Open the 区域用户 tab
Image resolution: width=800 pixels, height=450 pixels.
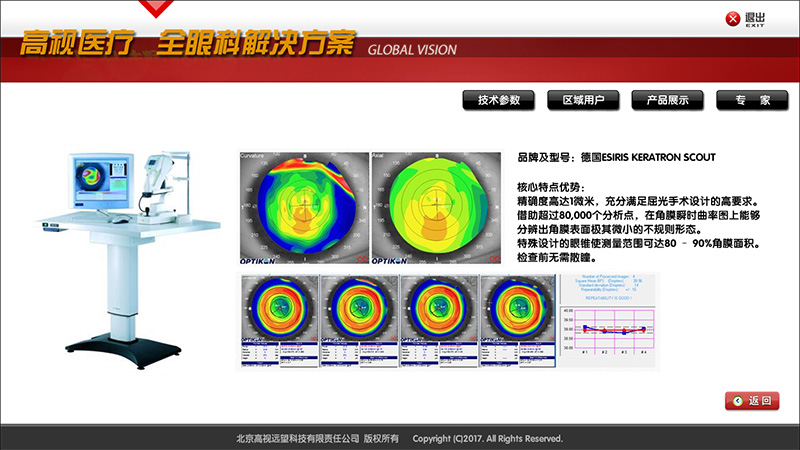click(583, 100)
